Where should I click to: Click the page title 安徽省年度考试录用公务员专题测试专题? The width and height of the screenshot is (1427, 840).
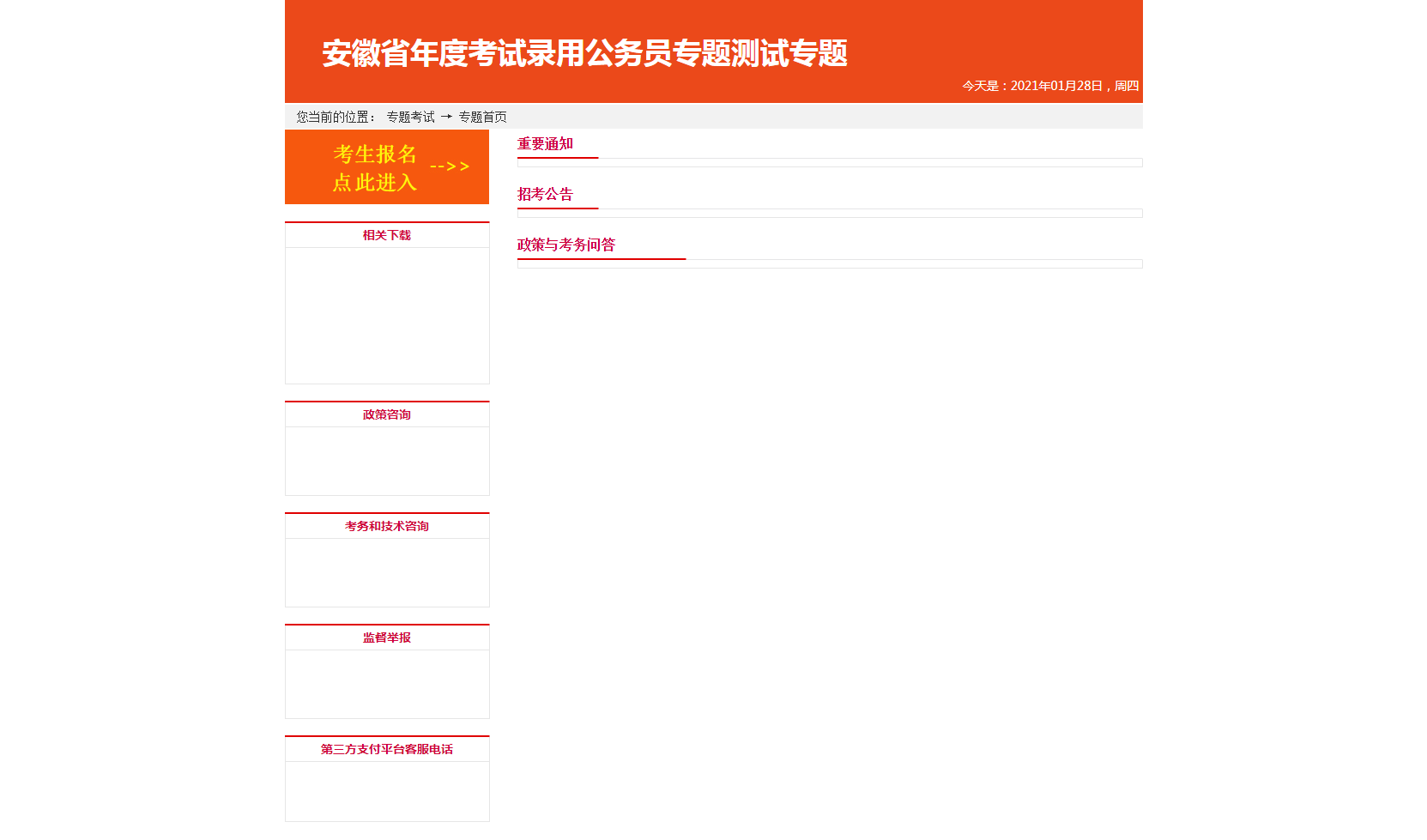click(x=585, y=53)
